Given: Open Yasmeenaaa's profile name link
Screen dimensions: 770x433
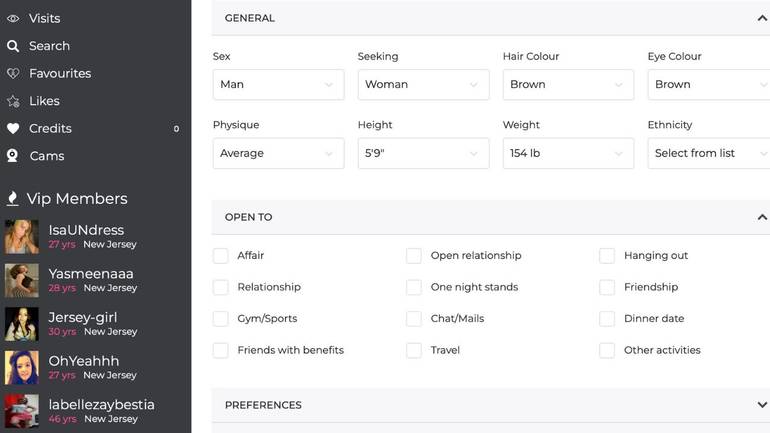Looking at the screenshot, I should pyautogui.click(x=91, y=274).
